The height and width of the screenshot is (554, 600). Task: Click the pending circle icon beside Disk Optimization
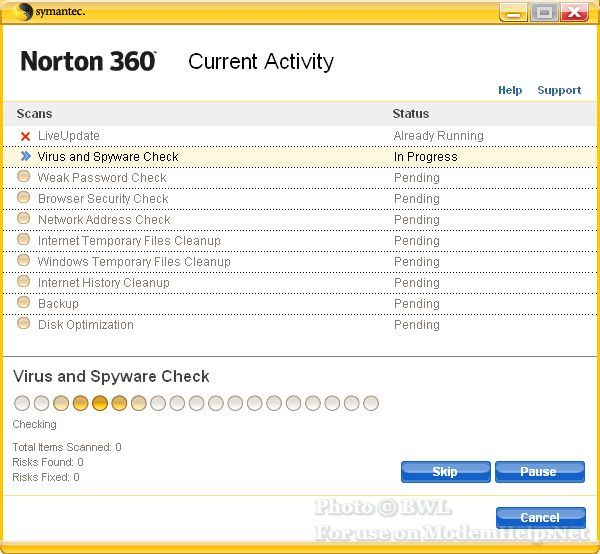click(23, 323)
